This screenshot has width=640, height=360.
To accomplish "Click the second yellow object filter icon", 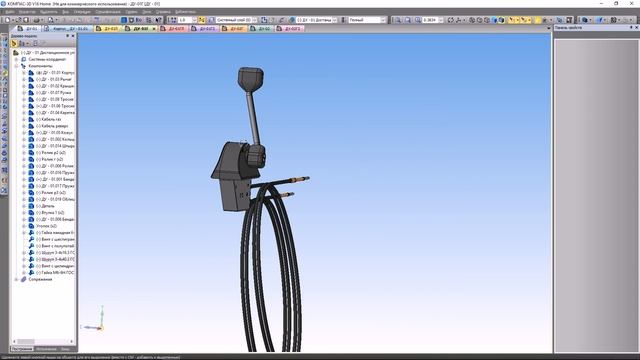I will (524, 20).
